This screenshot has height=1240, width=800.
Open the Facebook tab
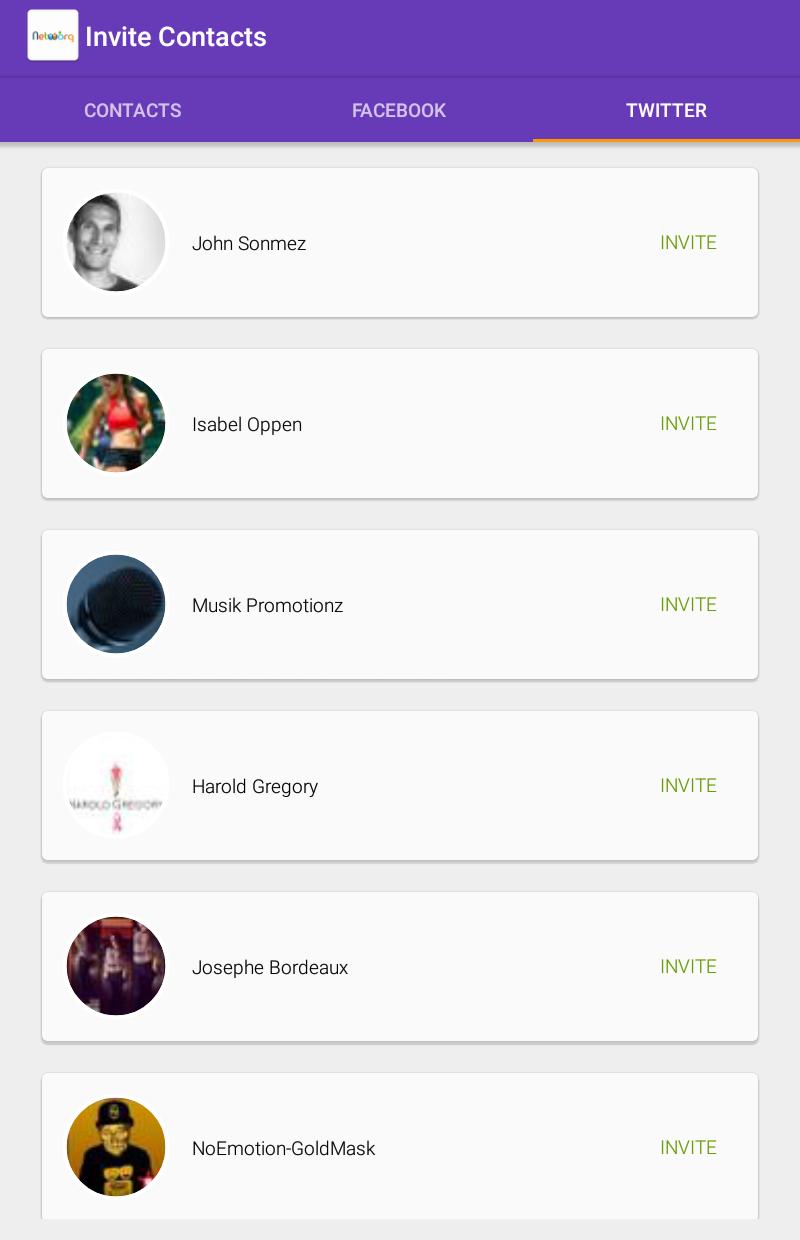tap(399, 111)
